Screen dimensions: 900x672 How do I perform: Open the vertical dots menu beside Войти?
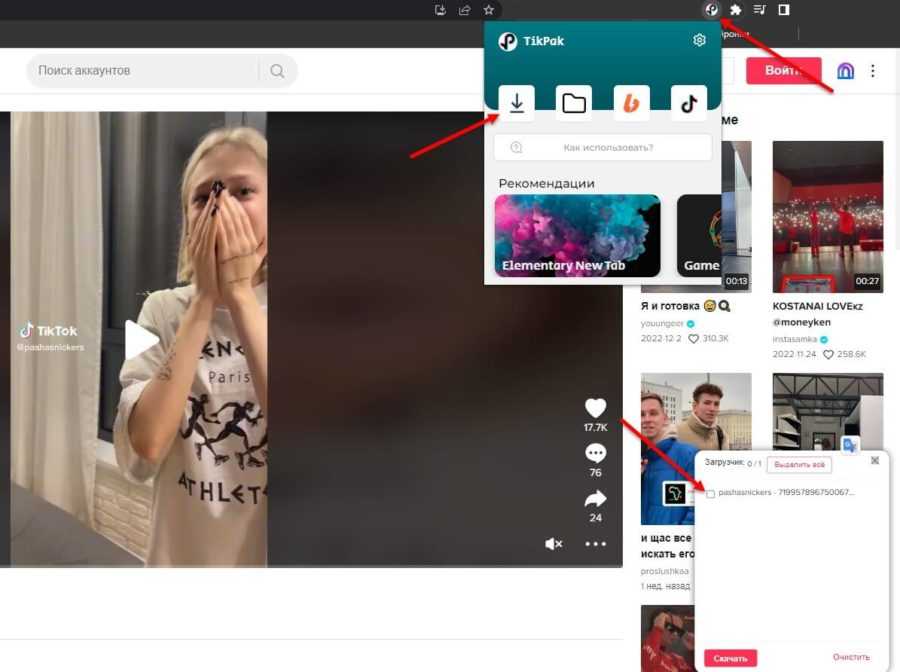click(873, 71)
